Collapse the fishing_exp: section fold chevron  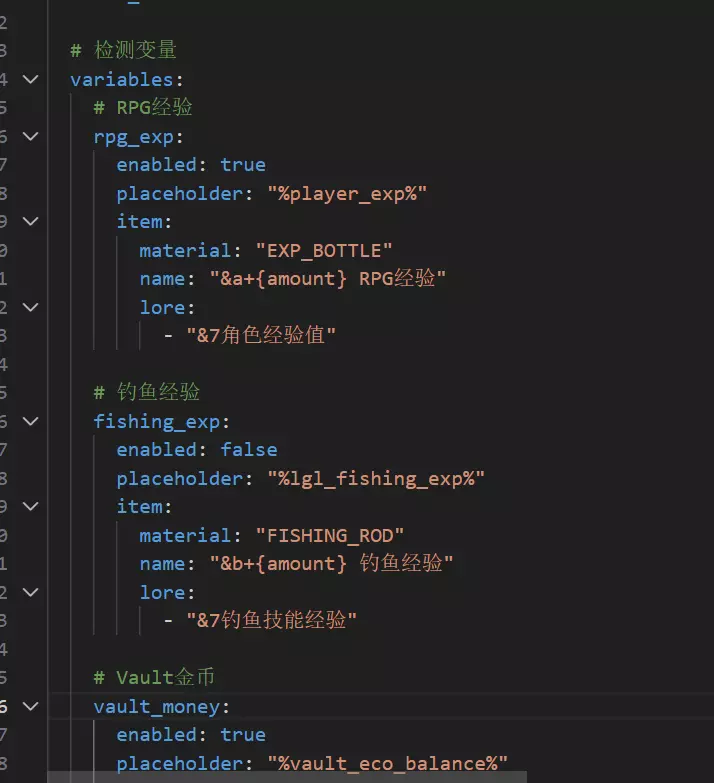30,421
